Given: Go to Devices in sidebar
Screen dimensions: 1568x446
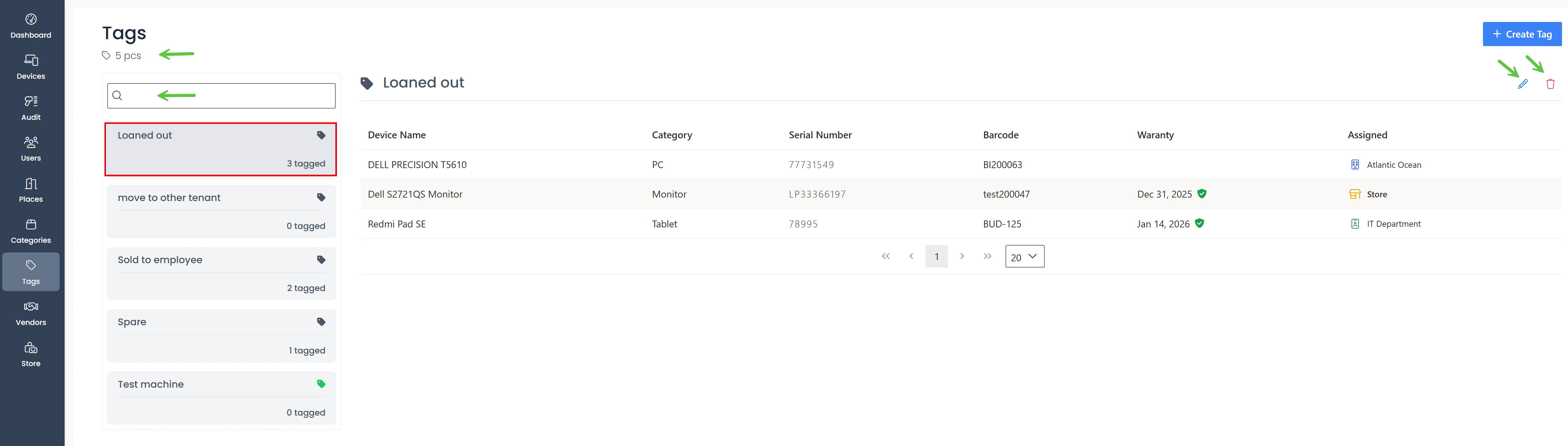Looking at the screenshot, I should click(31, 67).
